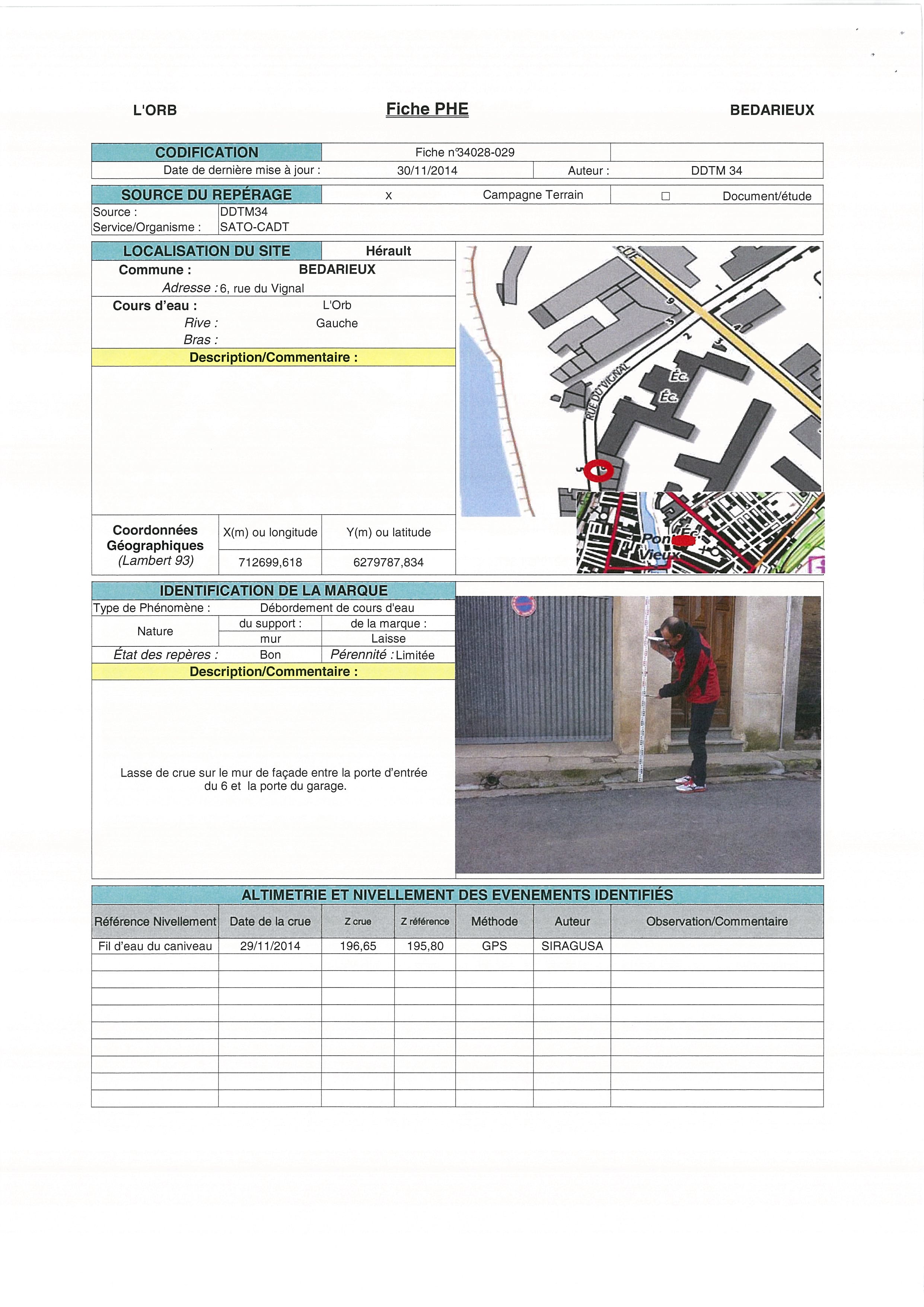Click the flood date '29/11/2014'

(x=270, y=946)
